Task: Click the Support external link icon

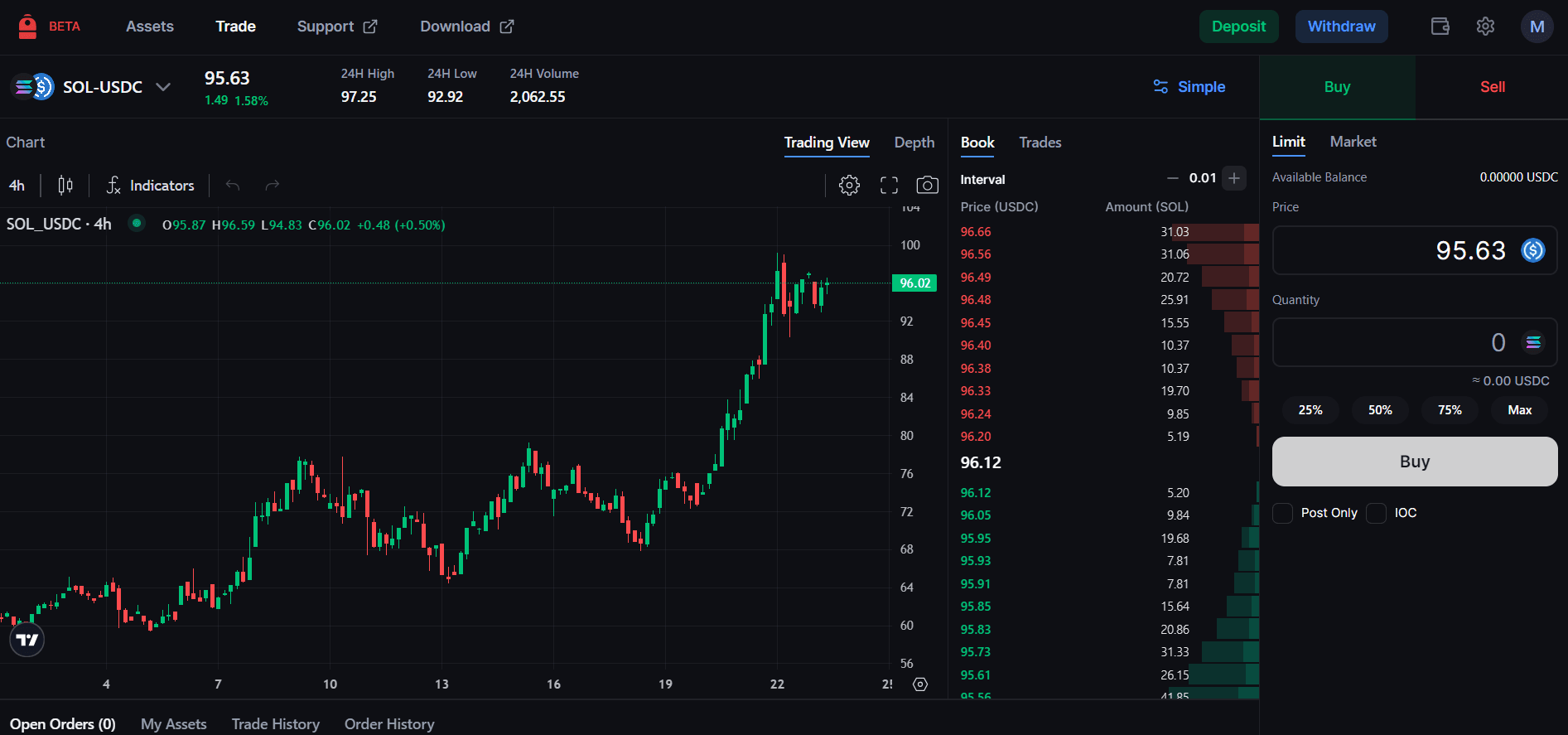Action: click(x=370, y=27)
